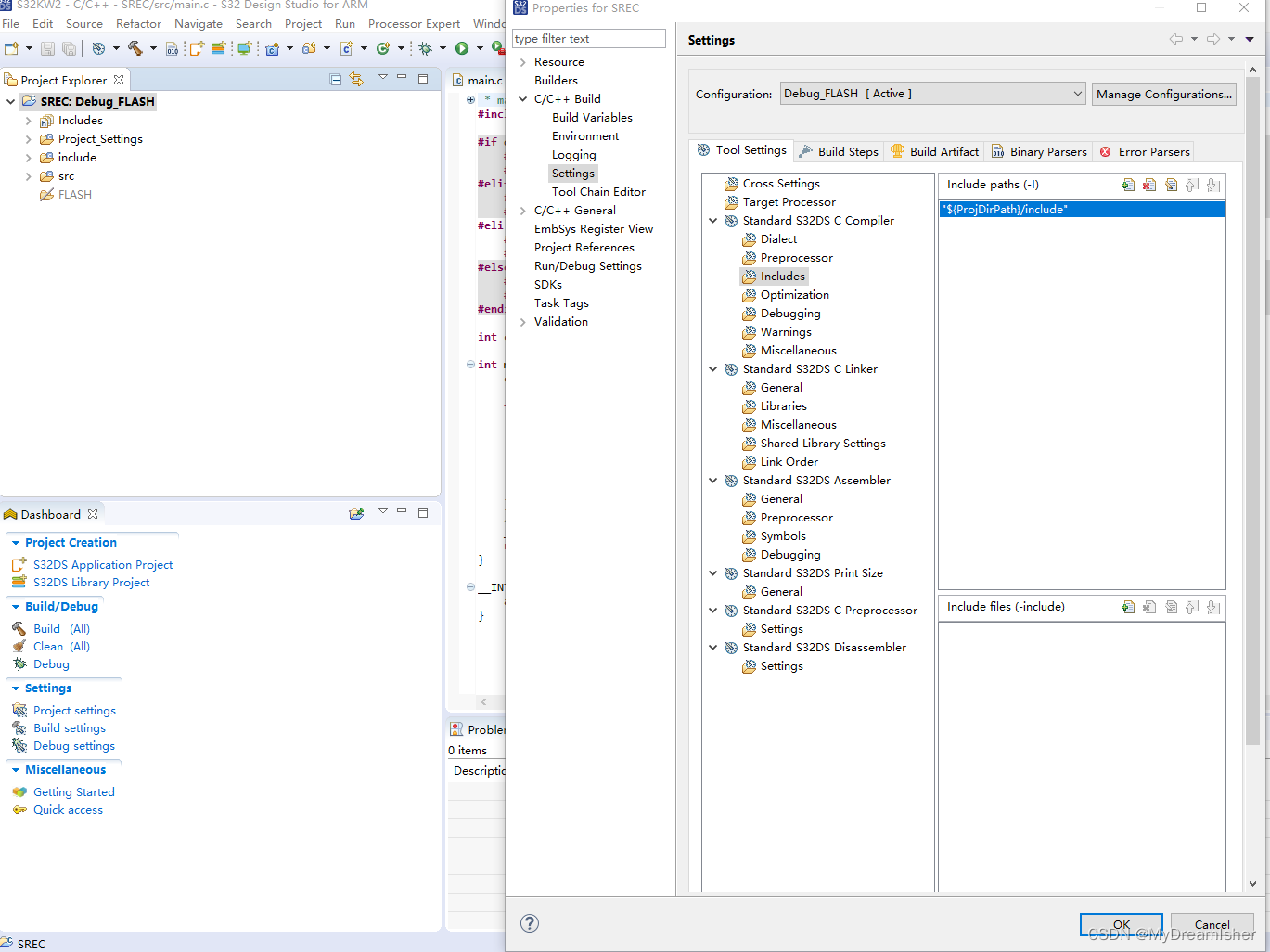The image size is (1270, 952).
Task: Select Target Processor tool setting
Action: (789, 202)
